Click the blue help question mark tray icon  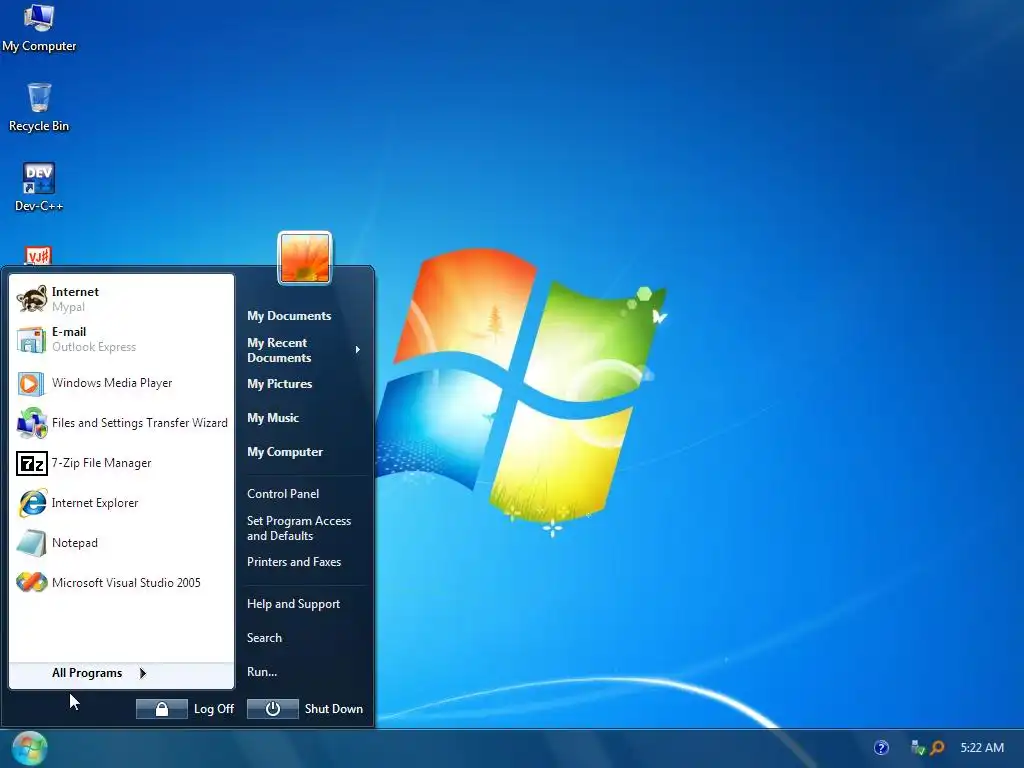881,748
